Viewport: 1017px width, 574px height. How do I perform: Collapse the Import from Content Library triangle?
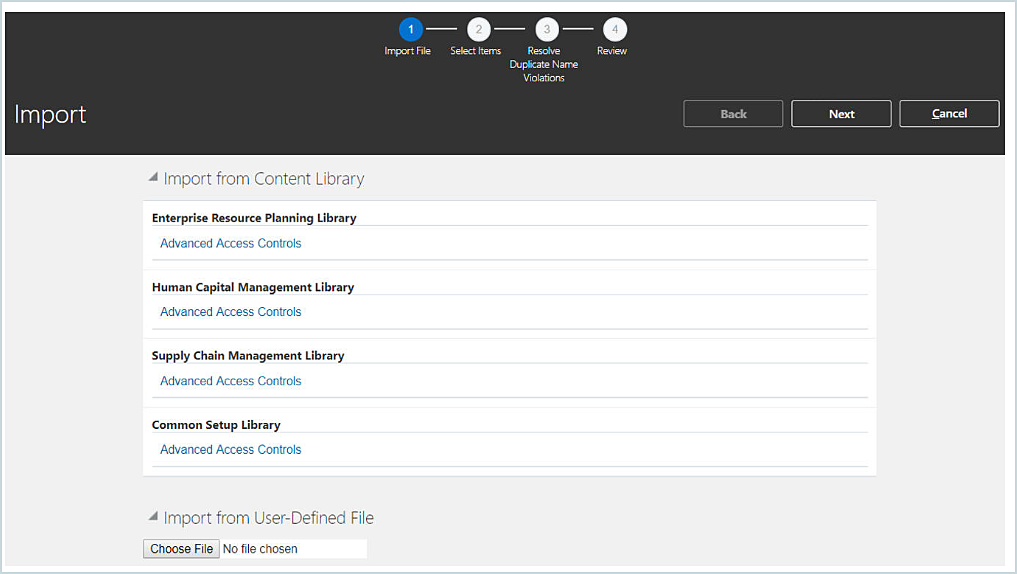pyautogui.click(x=153, y=178)
